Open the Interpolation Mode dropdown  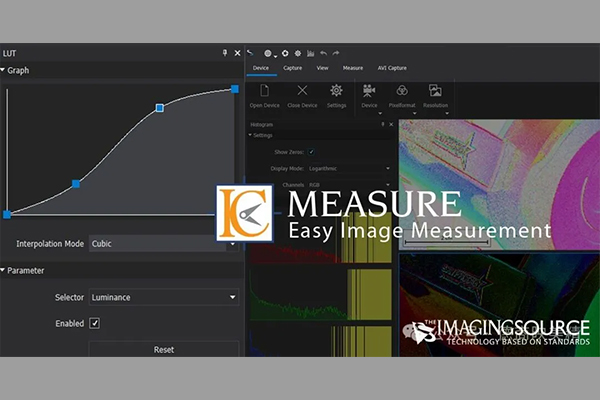[164, 243]
